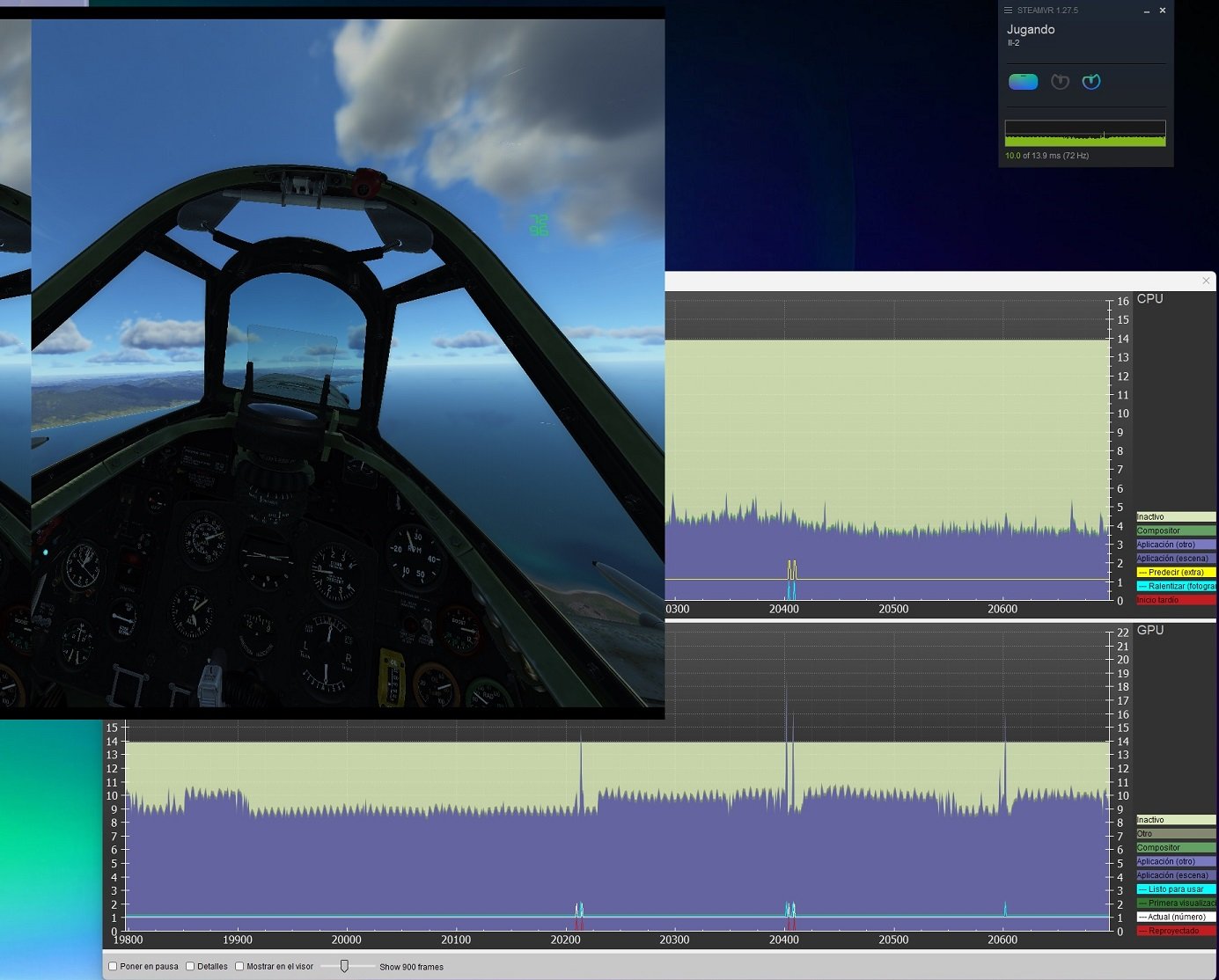
Task: Click GPU legend 'Primera visualización' swatch
Action: (x=1176, y=903)
